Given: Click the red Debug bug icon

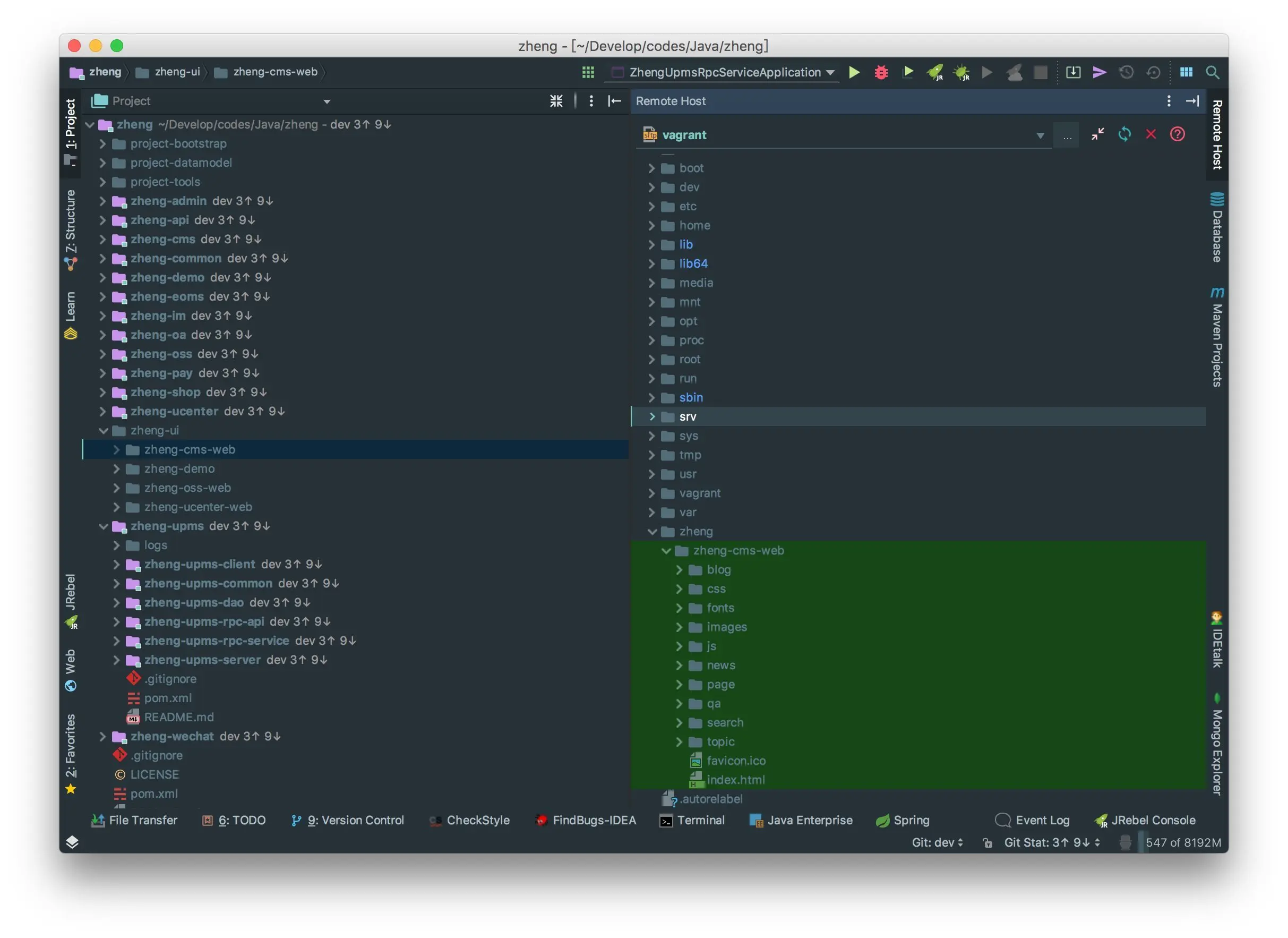Looking at the screenshot, I should pyautogui.click(x=881, y=72).
